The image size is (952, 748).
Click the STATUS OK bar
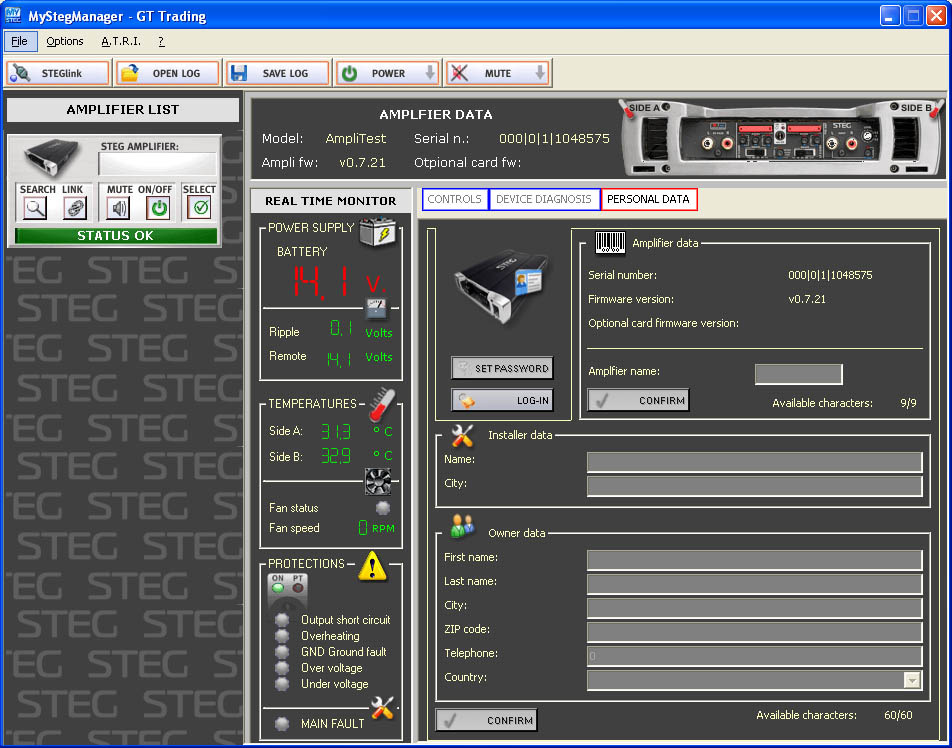tap(115, 236)
